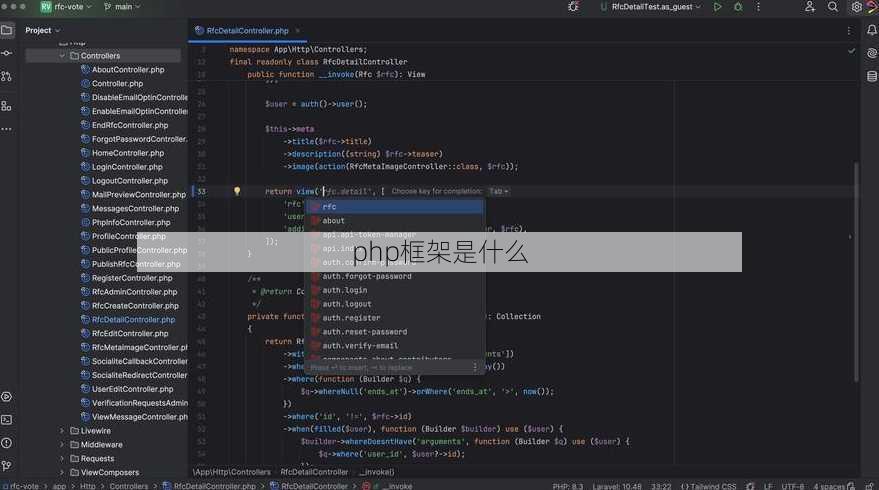879x490 pixels.
Task: Expand the Requests folder
Action: click(x=62, y=459)
